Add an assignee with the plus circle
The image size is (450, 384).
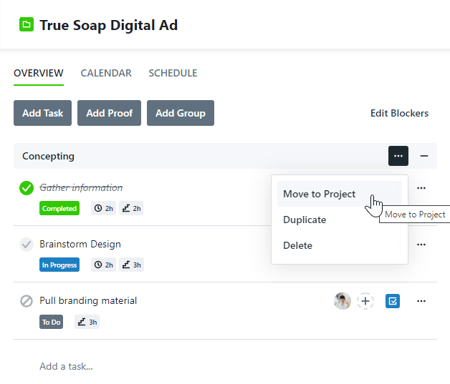365,301
